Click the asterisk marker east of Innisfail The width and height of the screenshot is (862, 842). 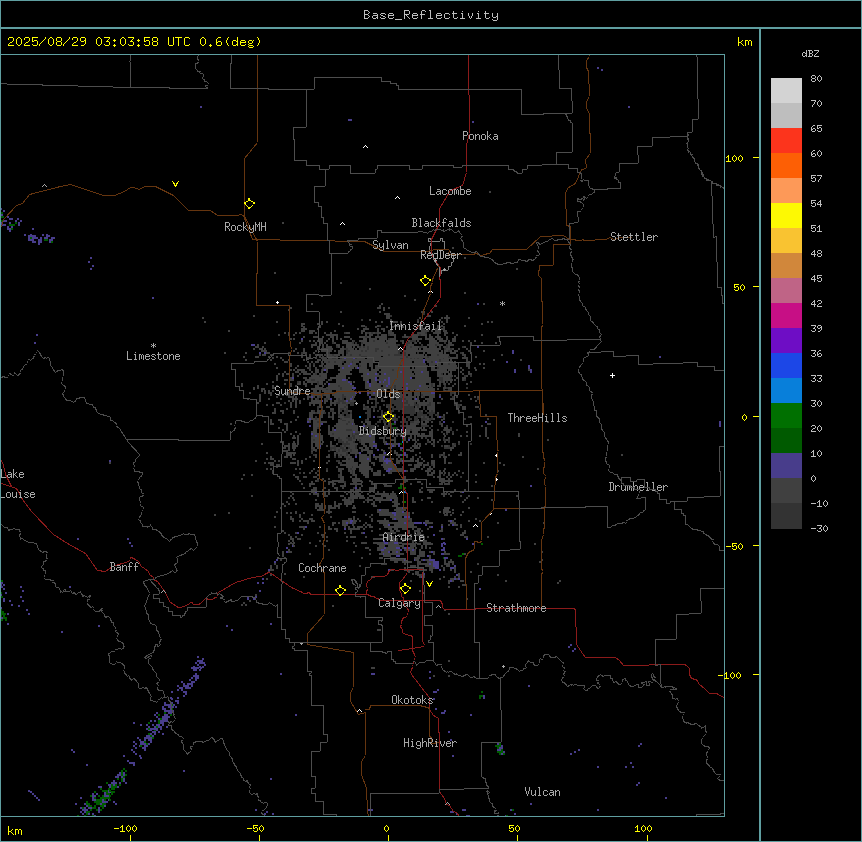pyautogui.click(x=502, y=303)
